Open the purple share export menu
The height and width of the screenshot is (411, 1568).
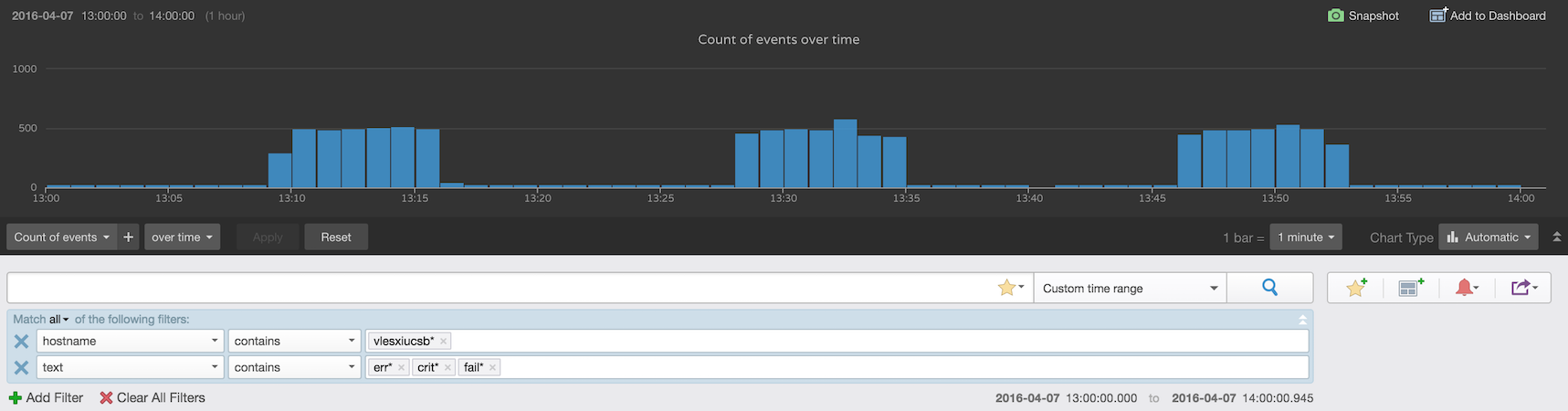[1523, 288]
